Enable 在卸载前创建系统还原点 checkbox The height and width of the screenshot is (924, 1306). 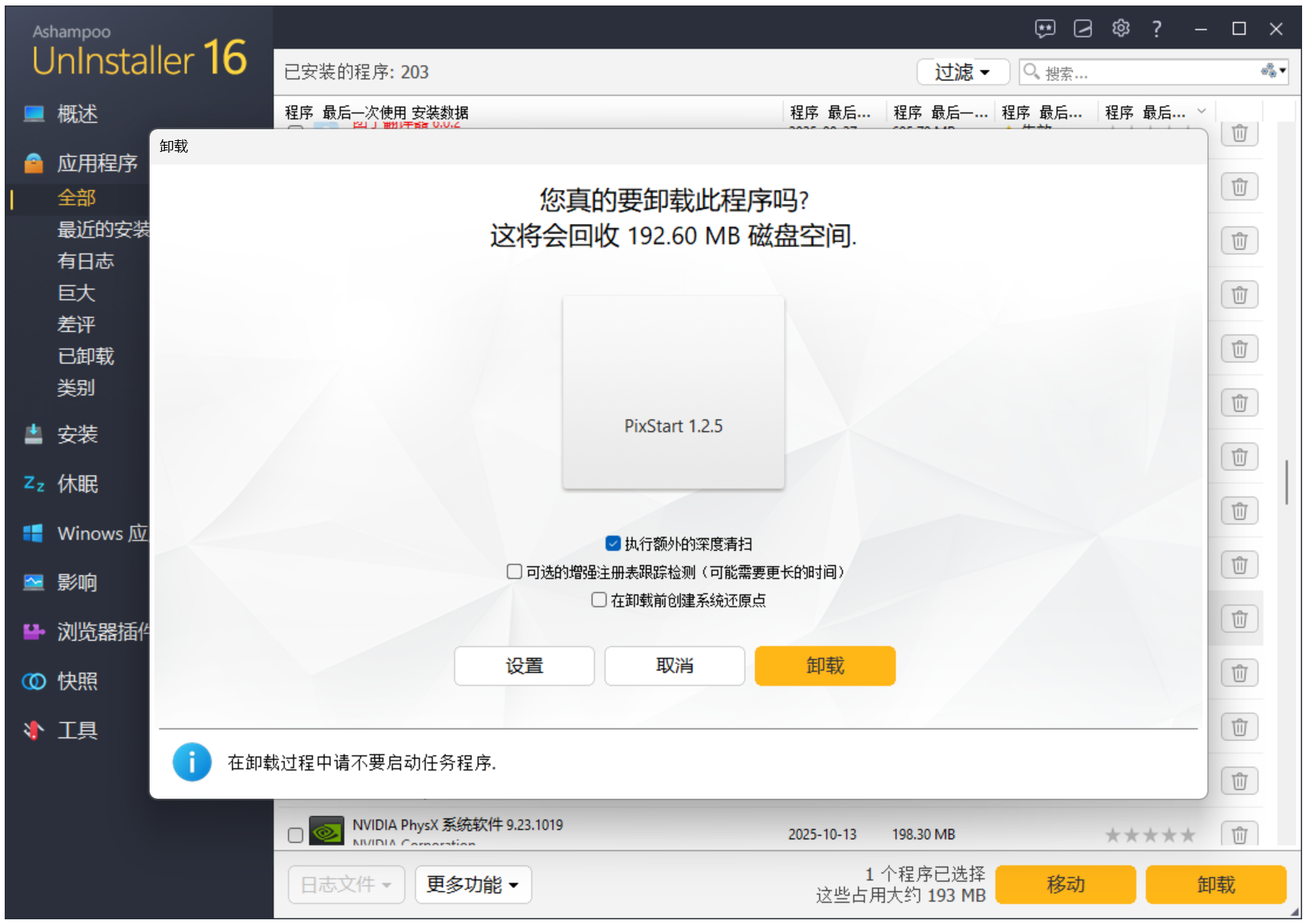[x=599, y=600]
